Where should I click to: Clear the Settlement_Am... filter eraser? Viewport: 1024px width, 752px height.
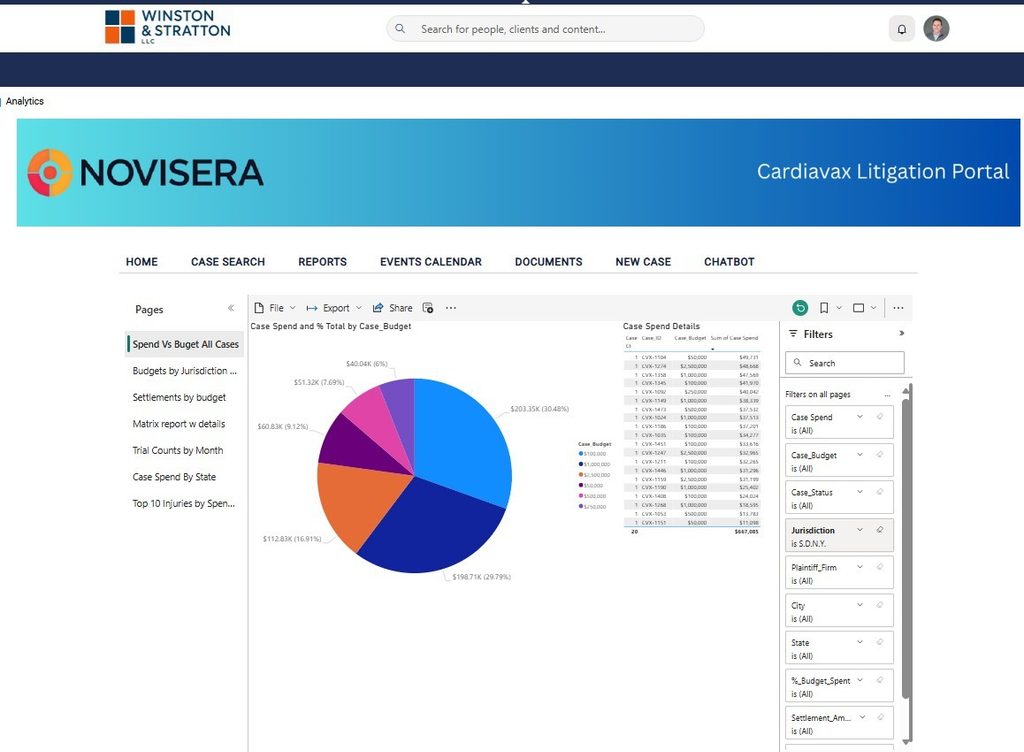pos(880,717)
